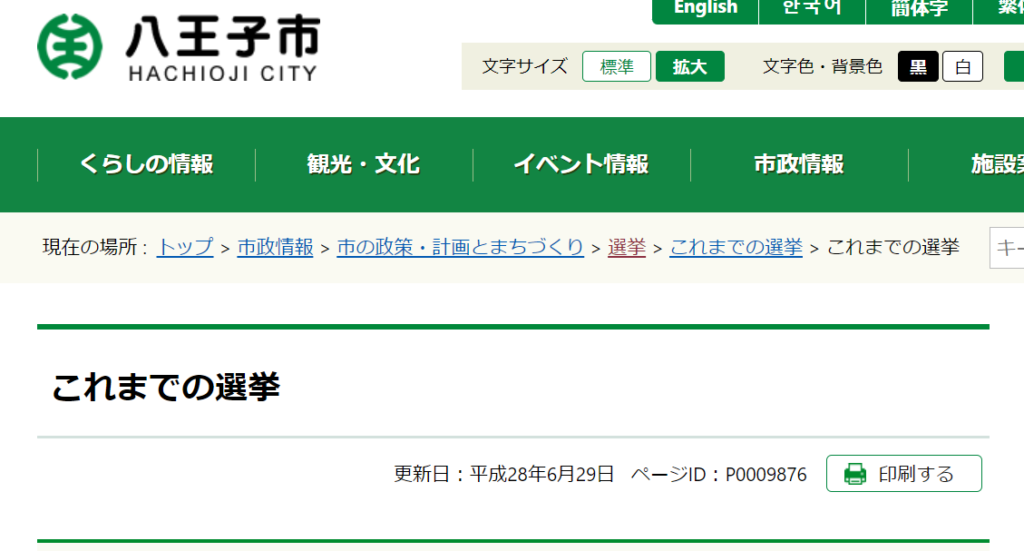
Task: Choose the black (黒) background color
Action: [917, 67]
